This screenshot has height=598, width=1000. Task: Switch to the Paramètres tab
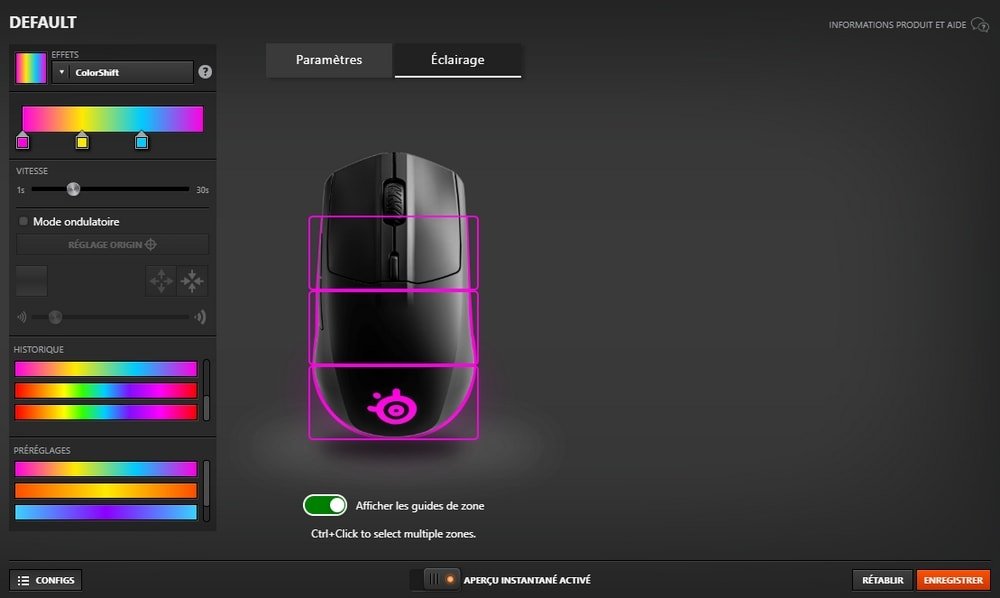pyautogui.click(x=329, y=60)
